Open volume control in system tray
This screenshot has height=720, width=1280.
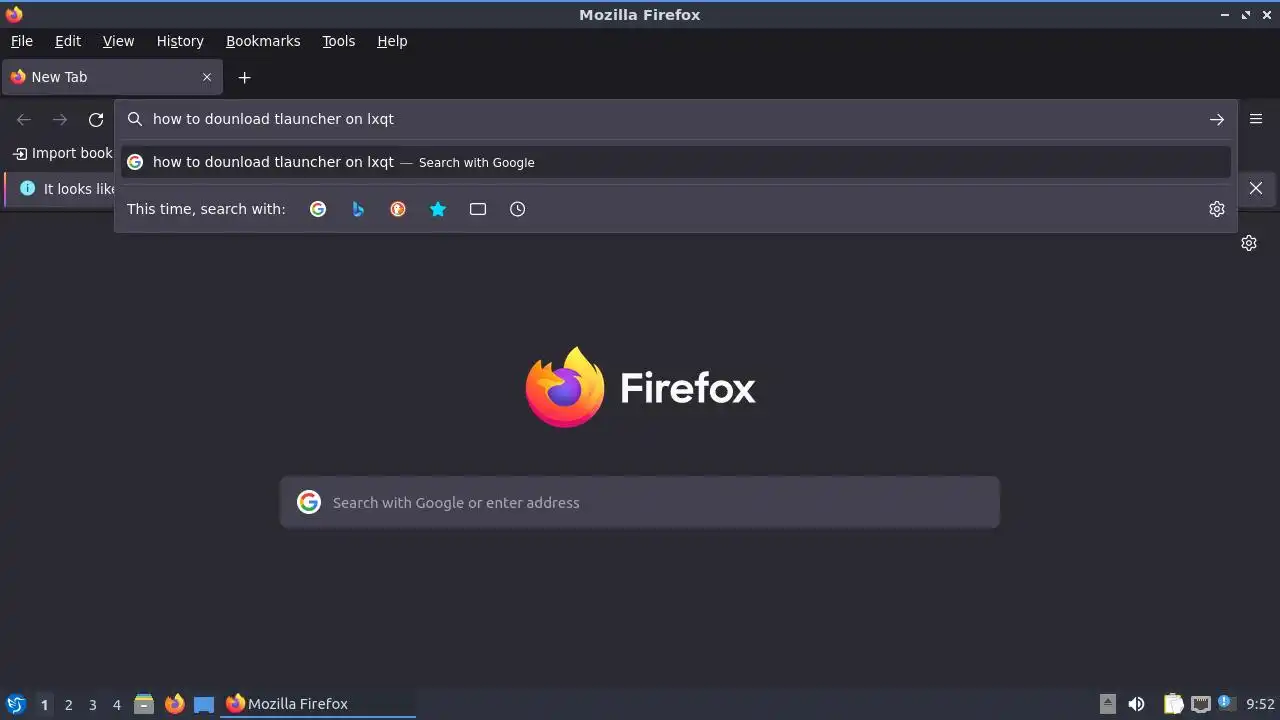pyautogui.click(x=1136, y=704)
